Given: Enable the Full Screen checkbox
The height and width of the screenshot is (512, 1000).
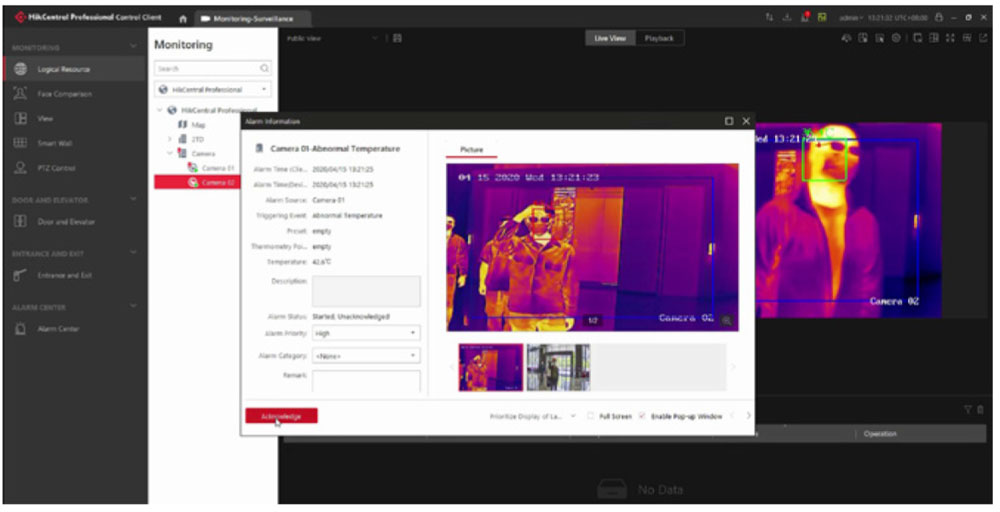Looking at the screenshot, I should (x=591, y=416).
